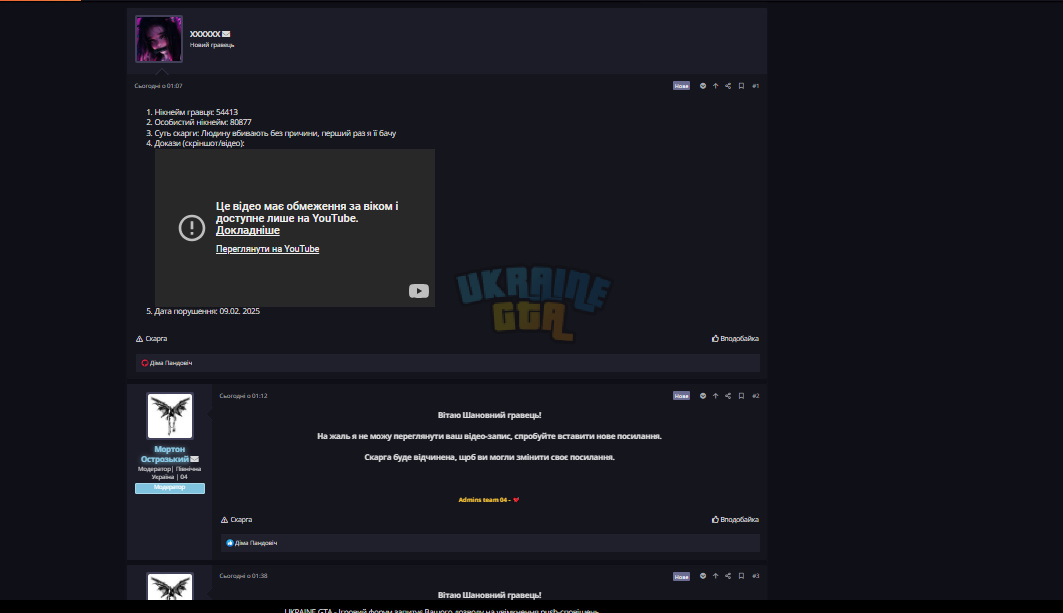
Task: Click the 'Admins team 04' signature text
Action: pos(485,500)
